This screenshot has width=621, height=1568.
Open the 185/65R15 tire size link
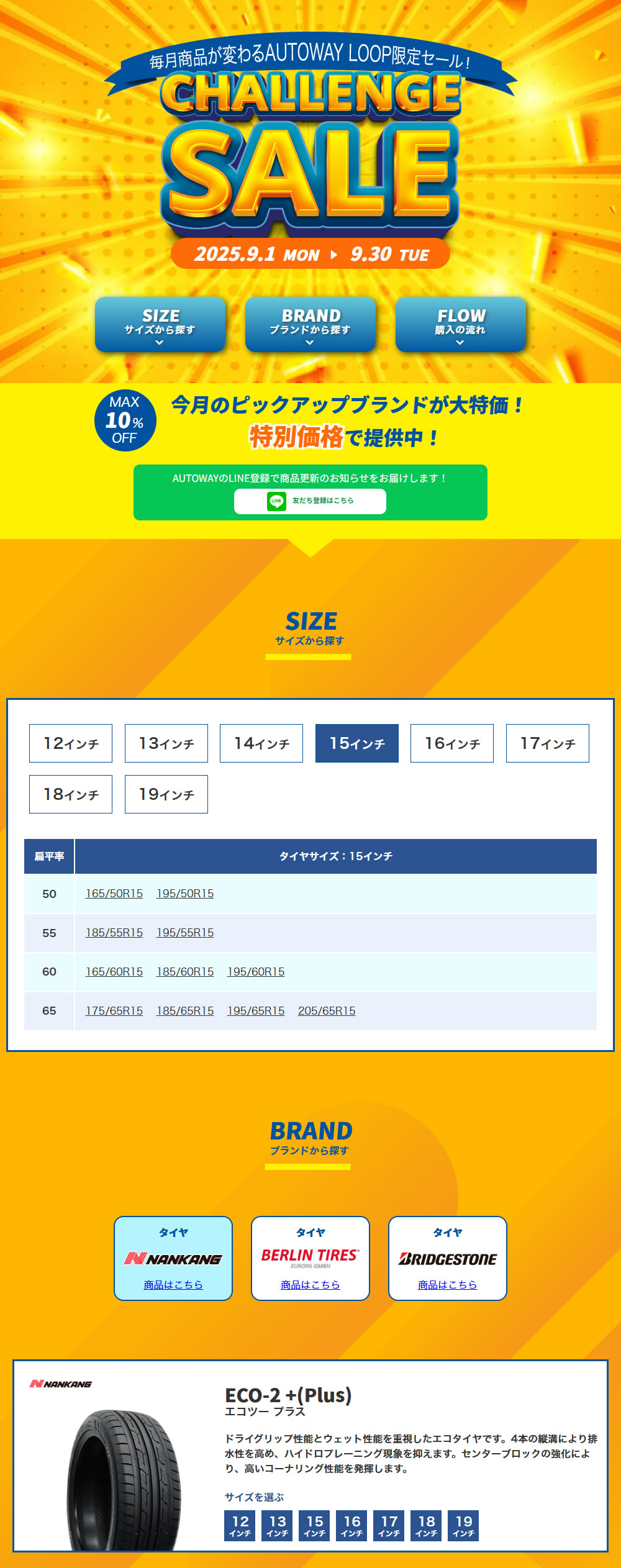185,1011
